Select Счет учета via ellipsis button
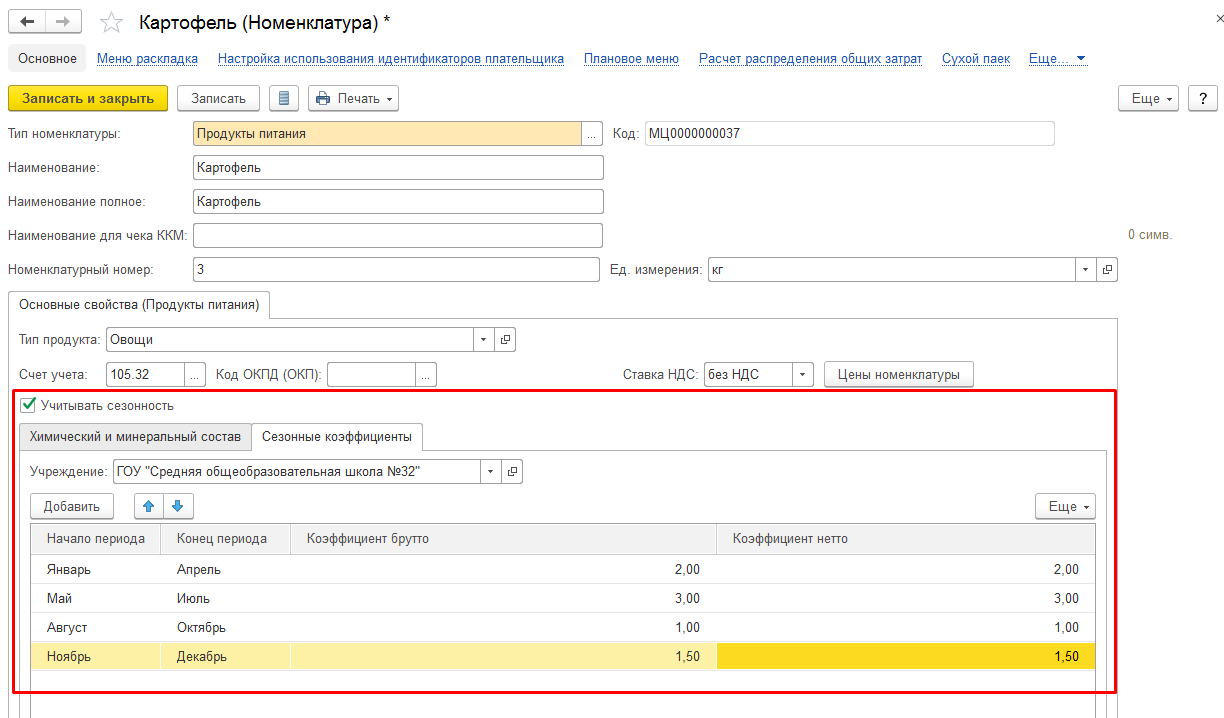This screenshot has width=1224, height=718. click(196, 375)
